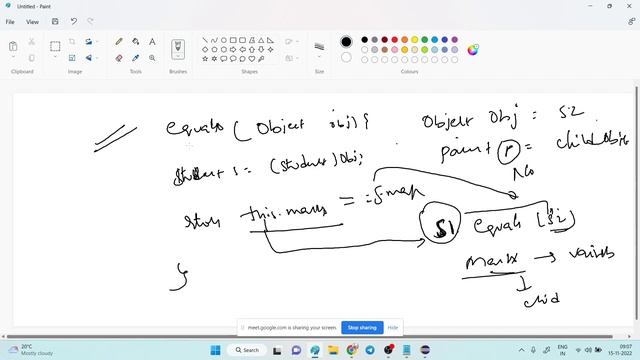Screen dimensions: 640x360
Task: Expand the Paste options arrow
Action: point(13,57)
